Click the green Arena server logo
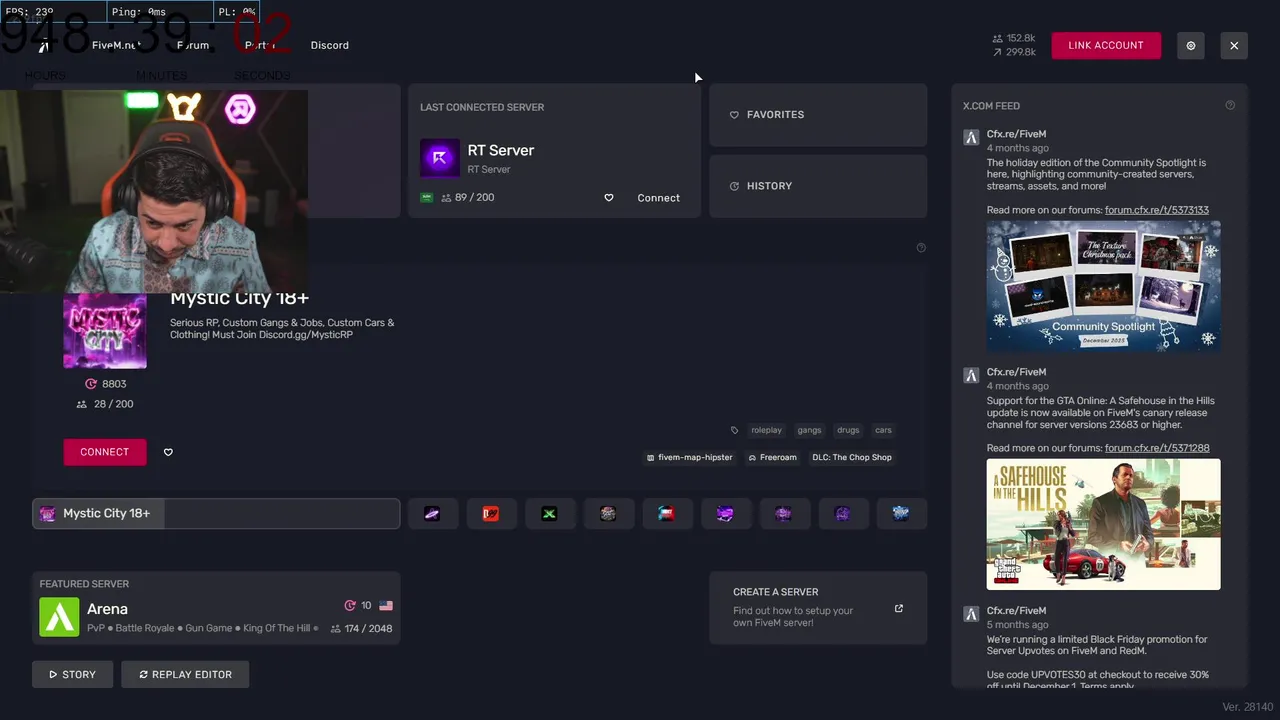Image resolution: width=1280 pixels, height=720 pixels. [x=59, y=617]
